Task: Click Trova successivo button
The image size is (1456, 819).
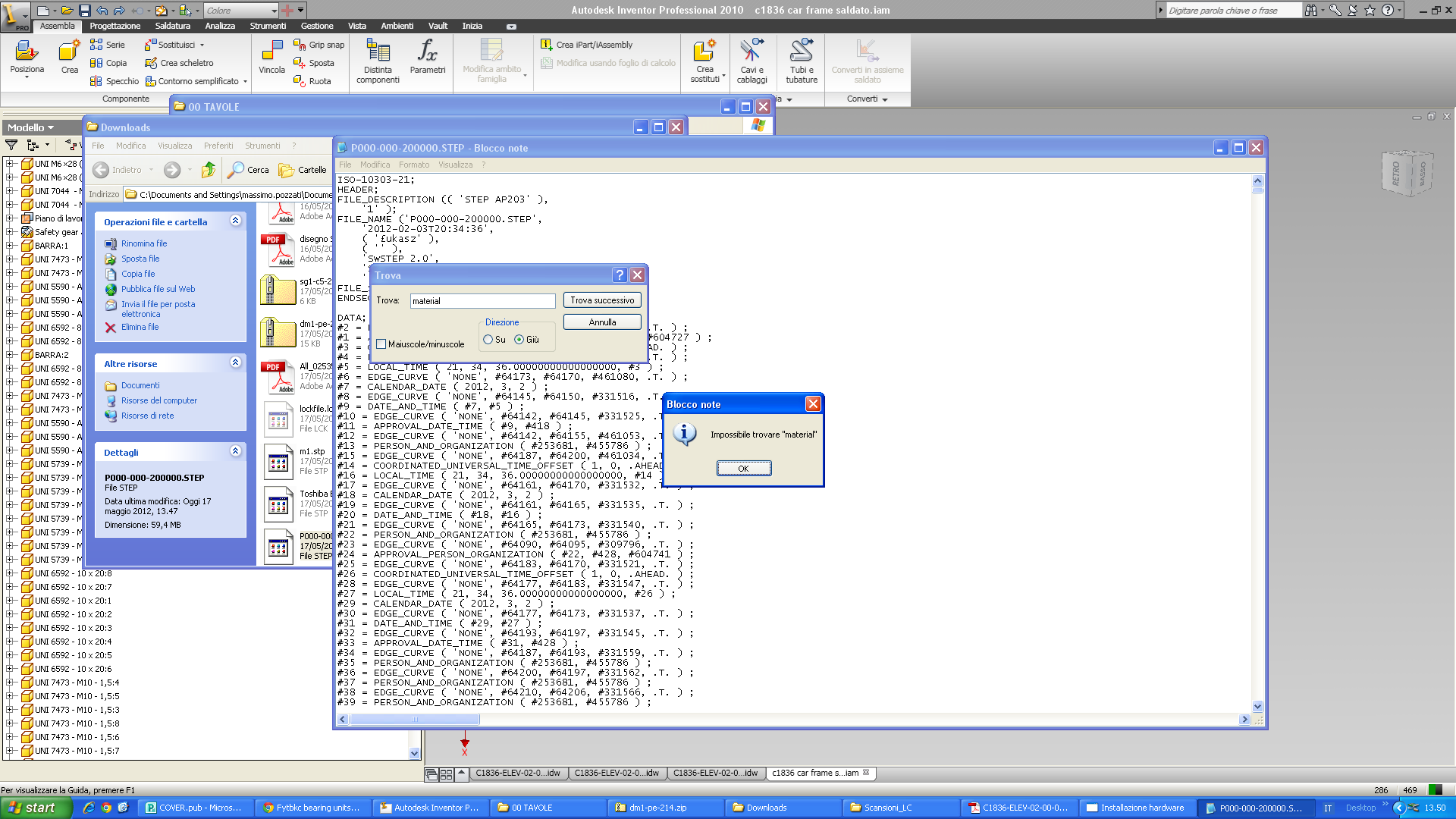Action: [x=602, y=300]
